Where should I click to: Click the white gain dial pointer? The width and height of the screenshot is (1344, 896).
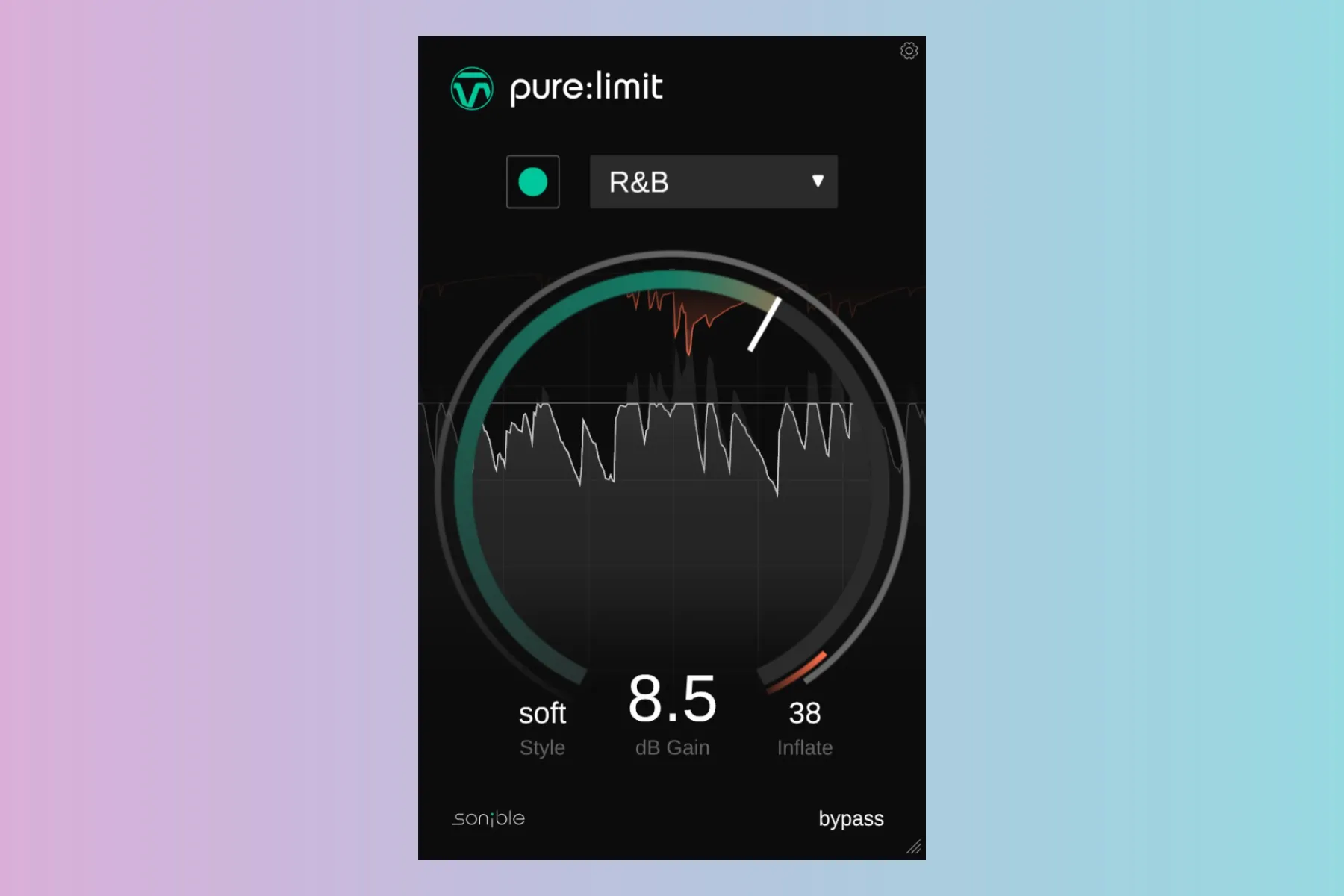click(765, 325)
